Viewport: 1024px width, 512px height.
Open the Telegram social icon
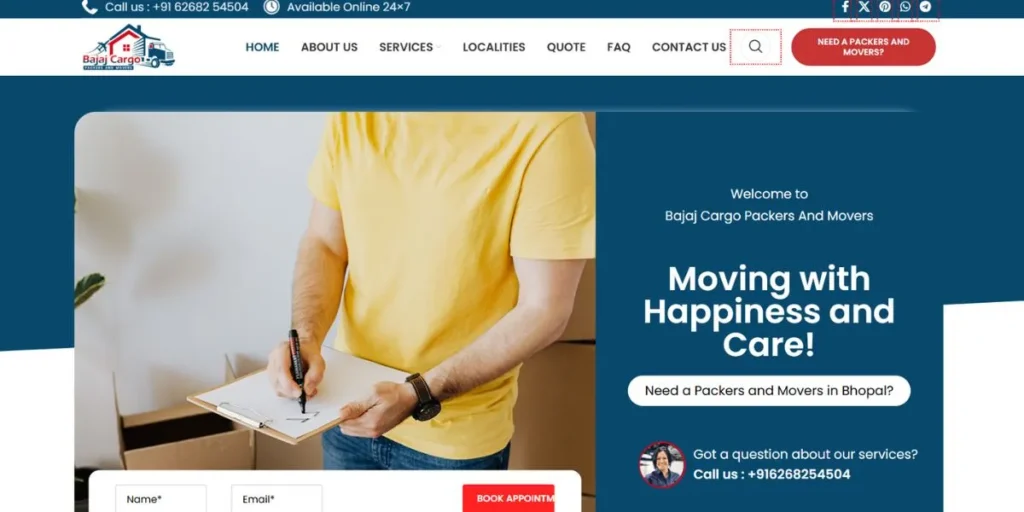point(925,7)
